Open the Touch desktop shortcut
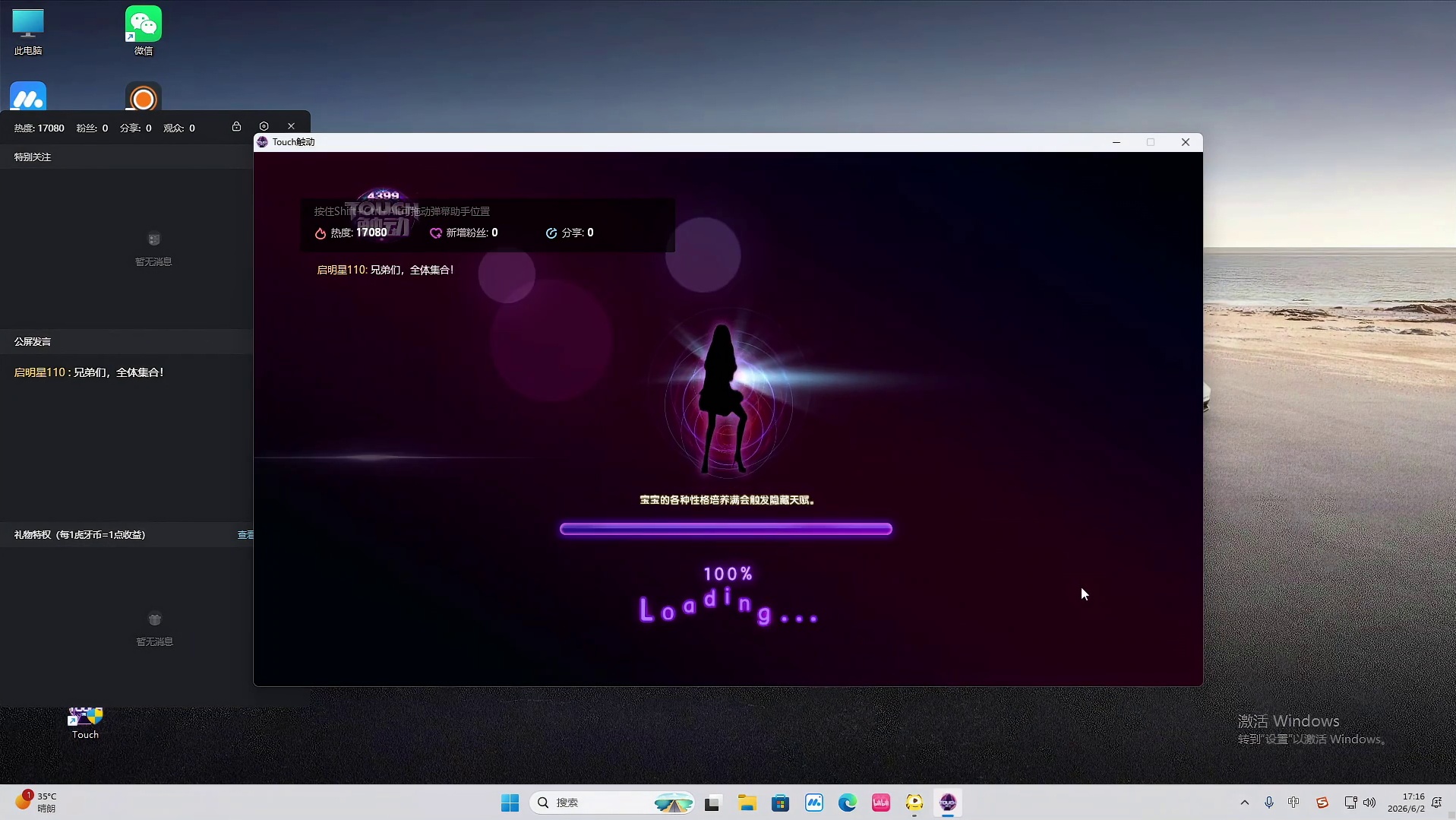 pyautogui.click(x=85, y=723)
